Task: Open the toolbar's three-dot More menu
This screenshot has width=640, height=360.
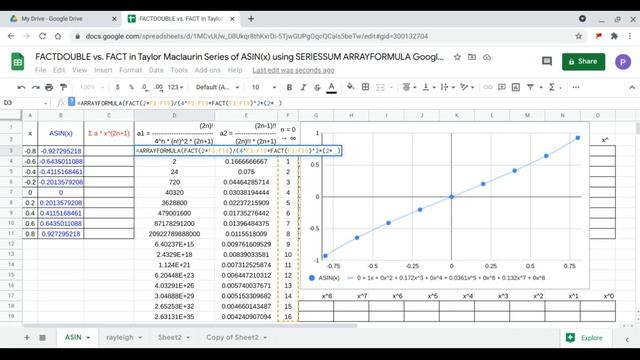Action: [576, 87]
